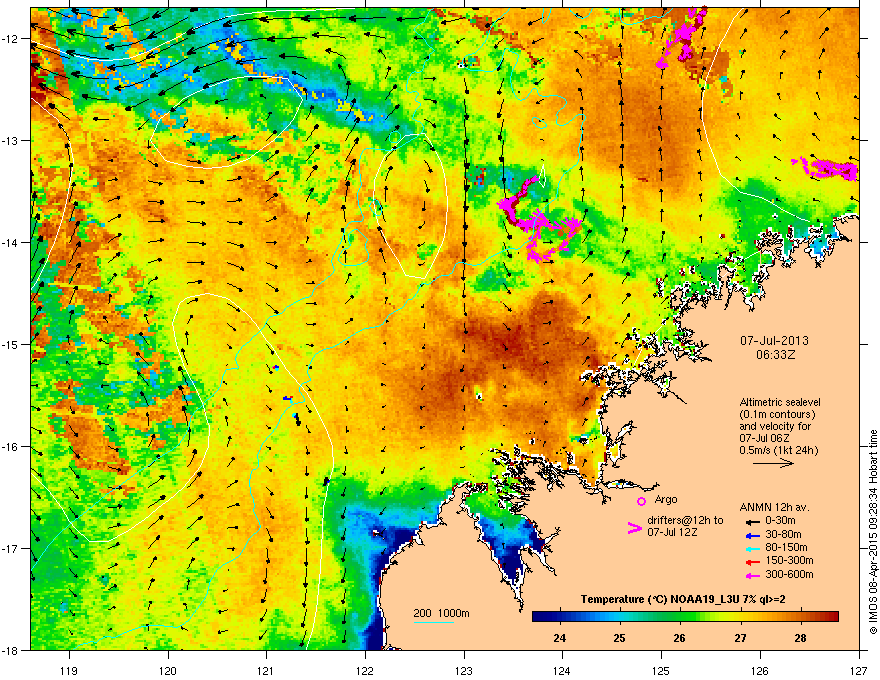This screenshot has width=880, height=680.
Task: Click the latitude axis label -18
Action: coord(11,650)
